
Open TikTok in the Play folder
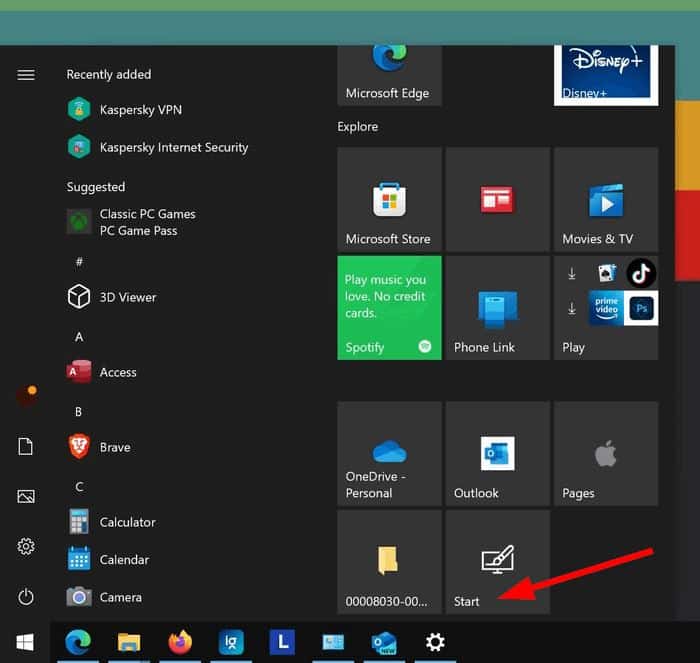[x=641, y=273]
